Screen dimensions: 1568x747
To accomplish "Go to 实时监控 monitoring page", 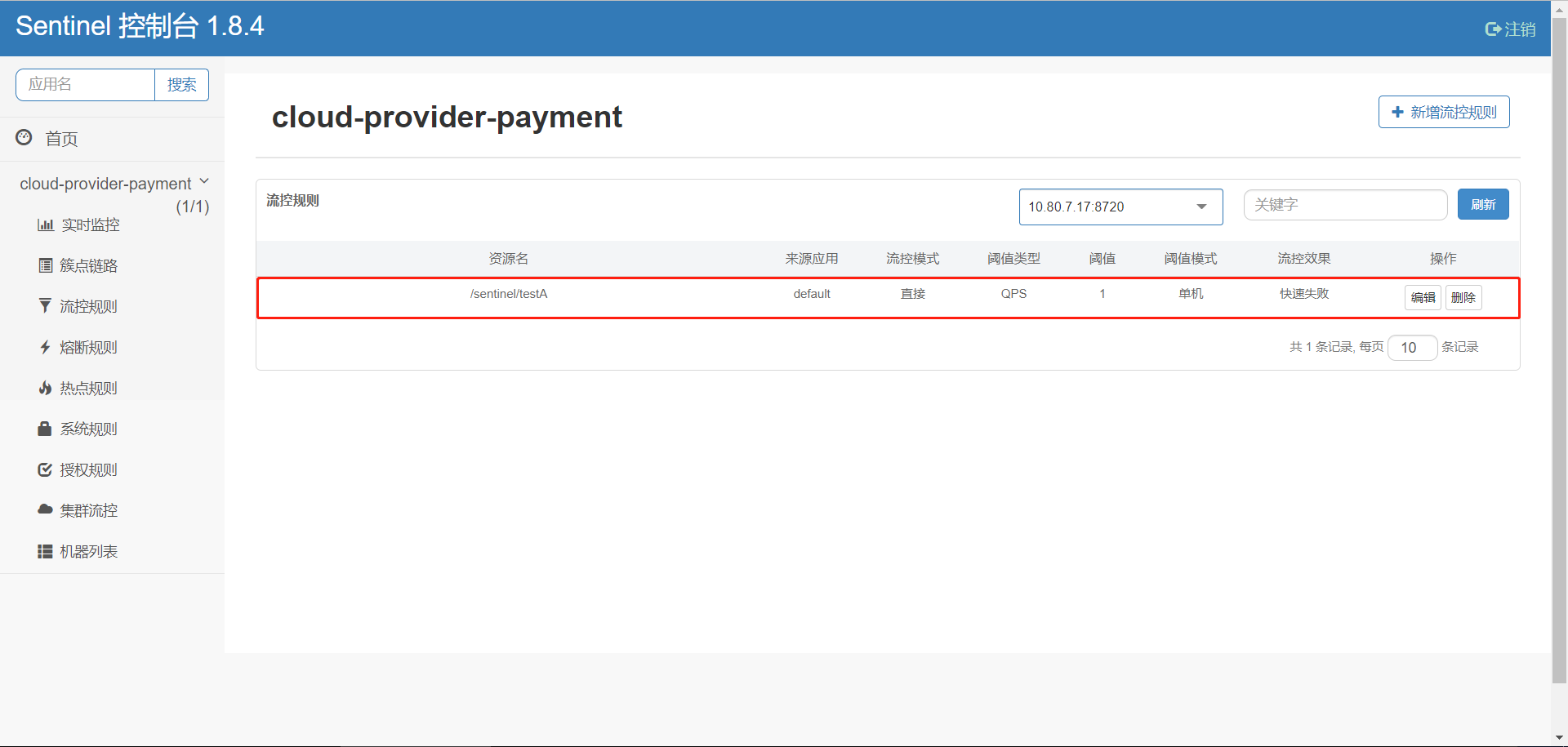I will (x=91, y=225).
